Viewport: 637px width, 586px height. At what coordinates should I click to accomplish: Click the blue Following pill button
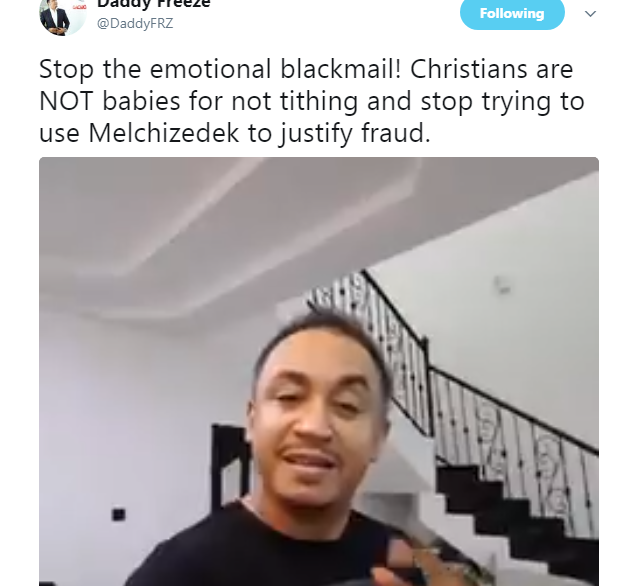(512, 13)
